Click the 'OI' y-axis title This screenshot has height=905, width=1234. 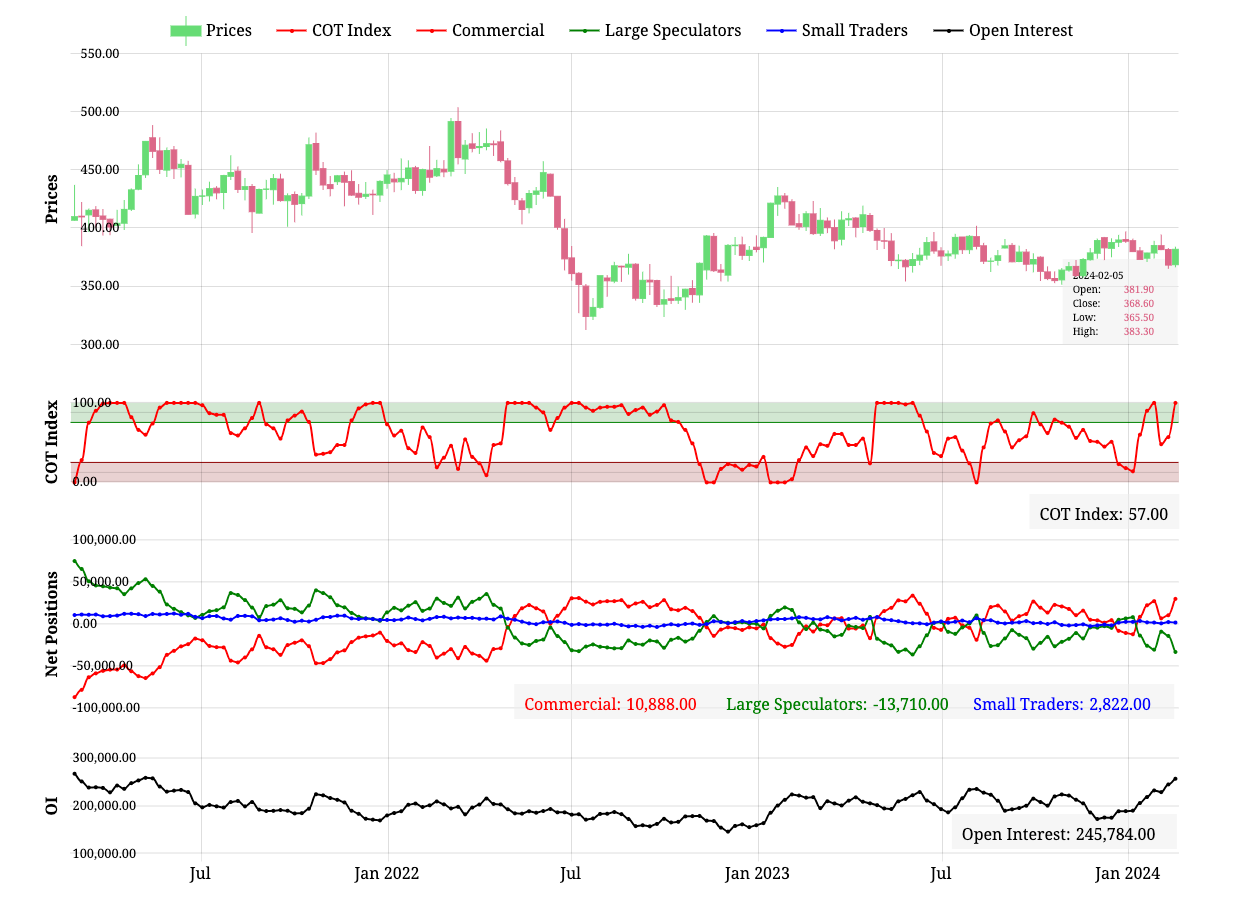(52, 804)
